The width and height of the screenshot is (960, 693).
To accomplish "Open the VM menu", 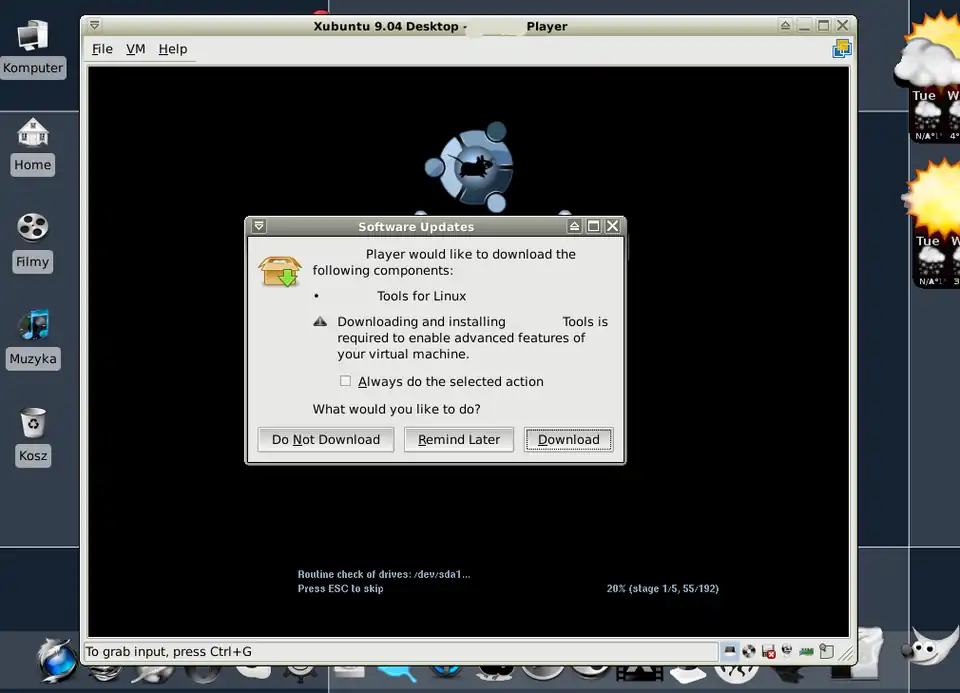I will click(136, 49).
